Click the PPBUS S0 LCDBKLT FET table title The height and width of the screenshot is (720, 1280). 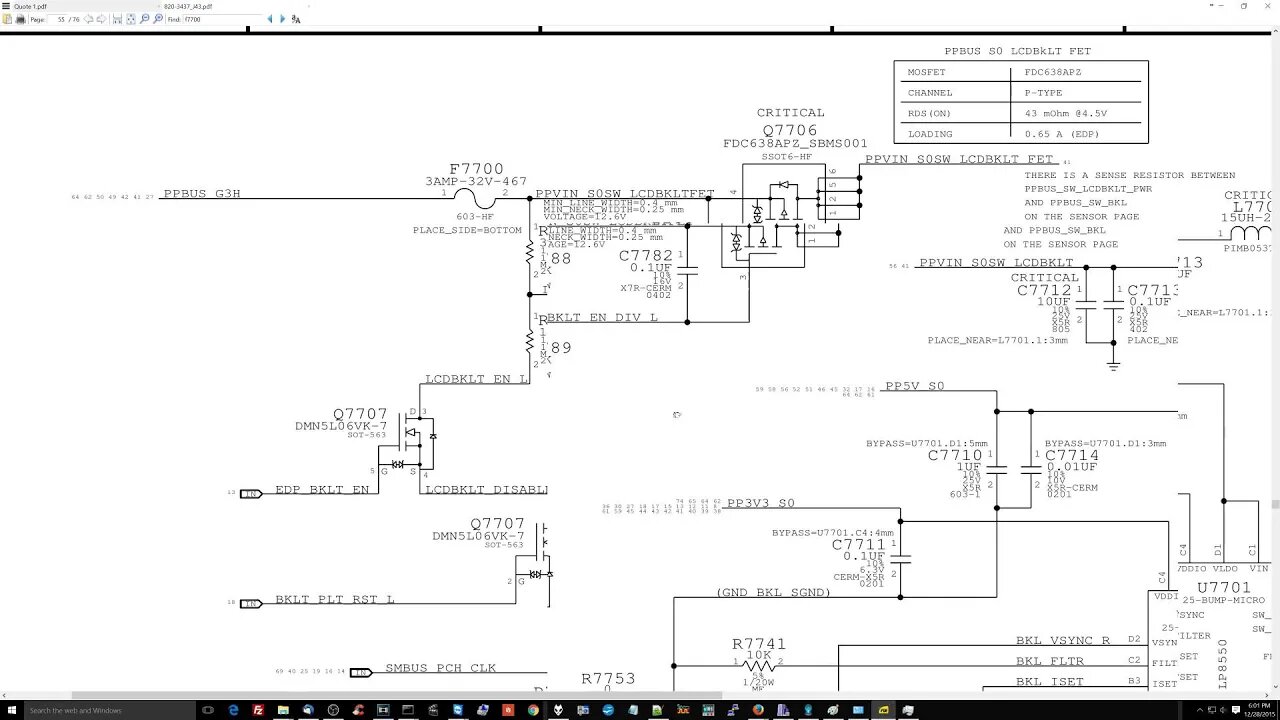tap(1017, 51)
